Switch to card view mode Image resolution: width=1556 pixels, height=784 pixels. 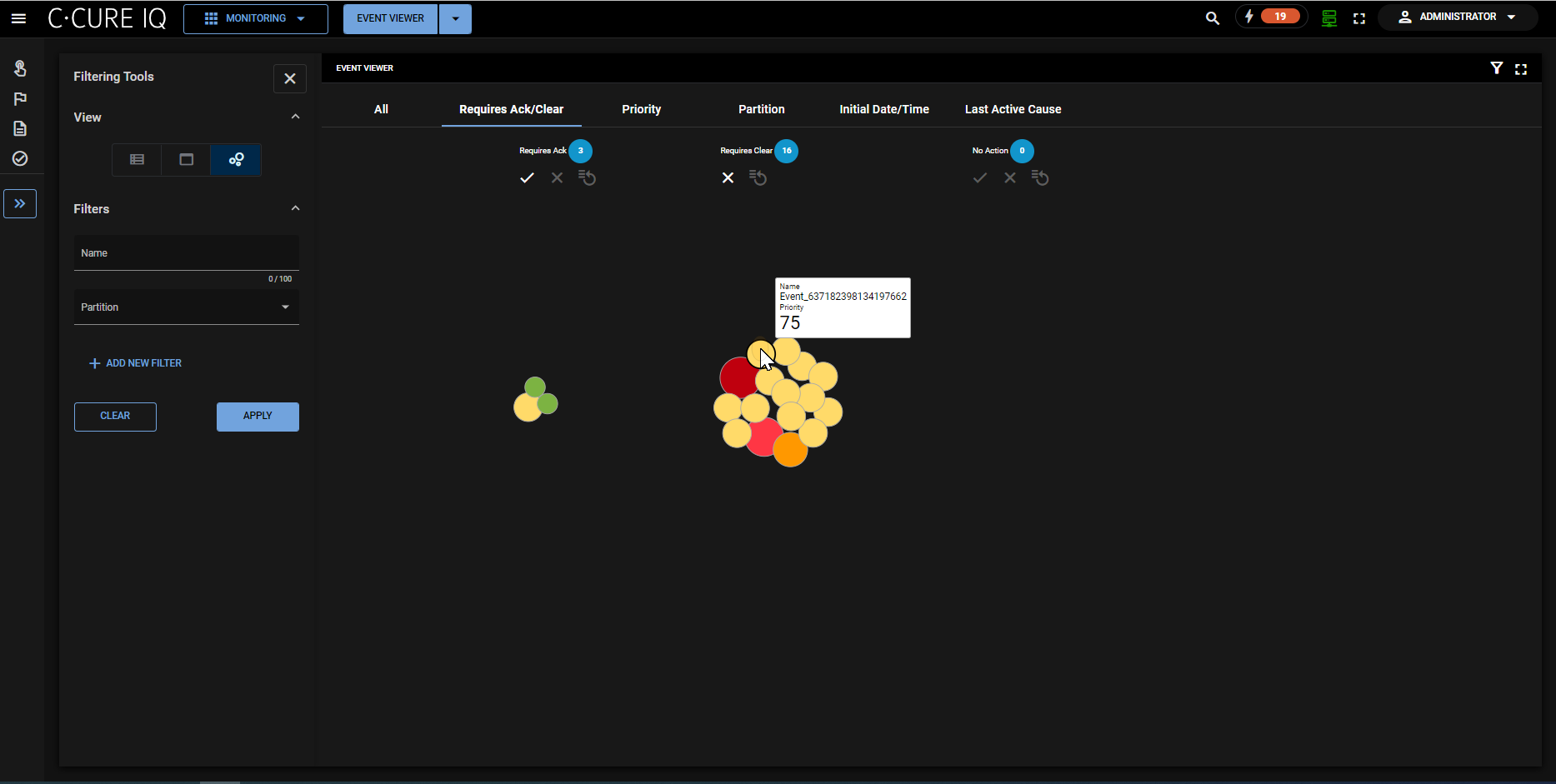point(187,159)
